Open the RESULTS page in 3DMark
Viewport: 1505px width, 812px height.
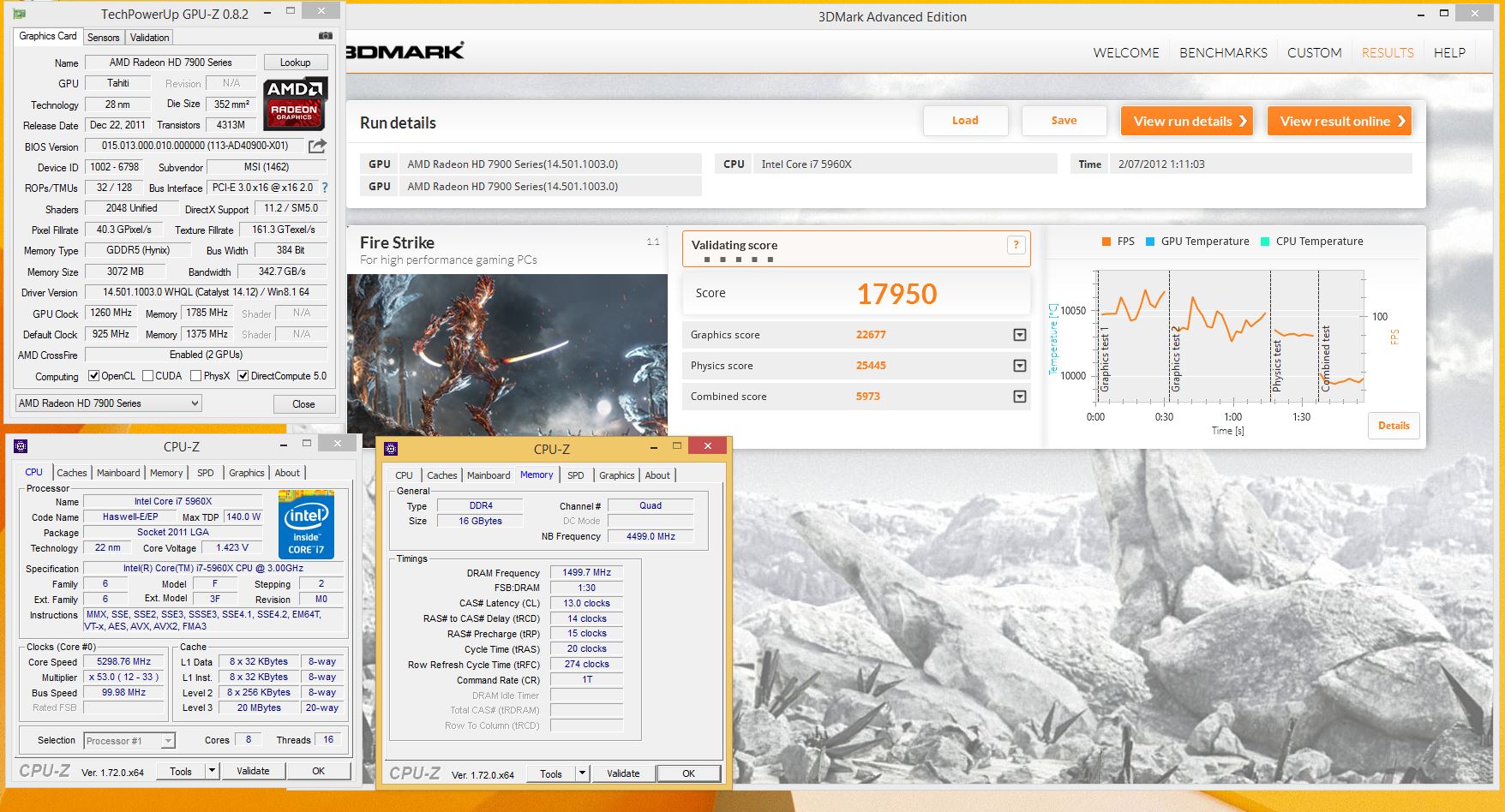coord(1388,53)
